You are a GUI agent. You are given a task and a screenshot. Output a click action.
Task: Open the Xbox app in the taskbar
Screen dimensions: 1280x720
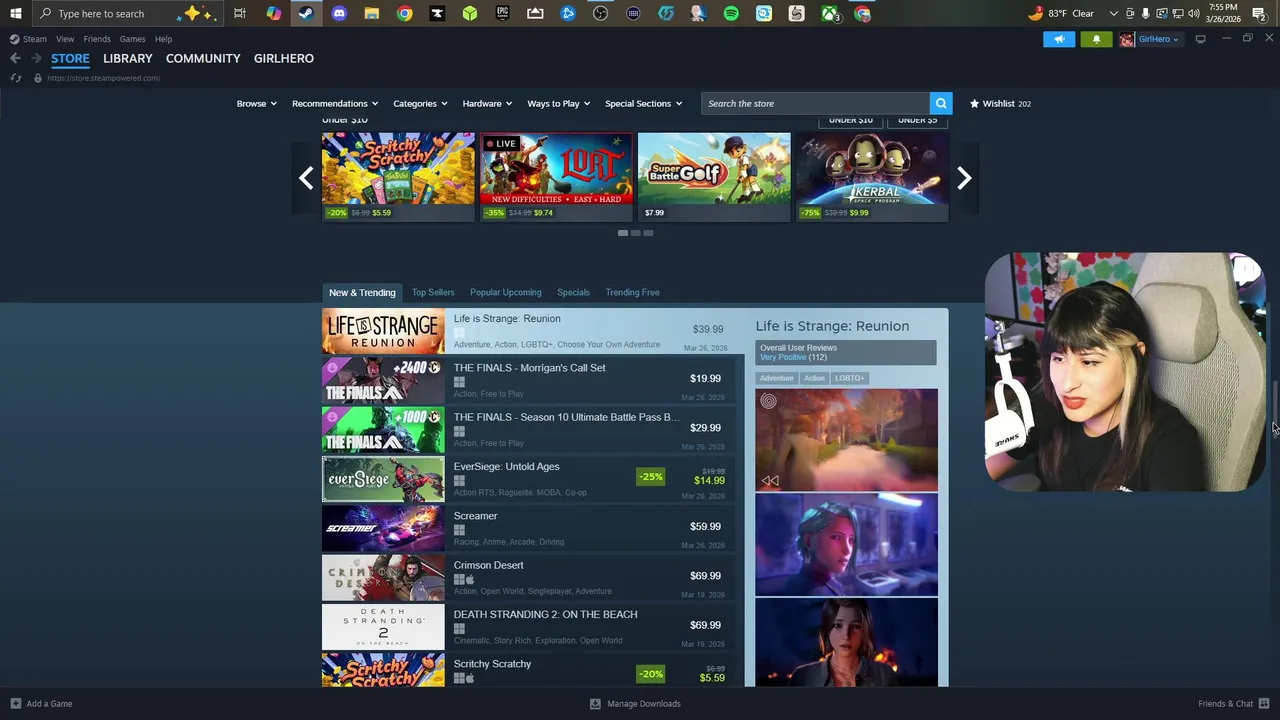829,13
